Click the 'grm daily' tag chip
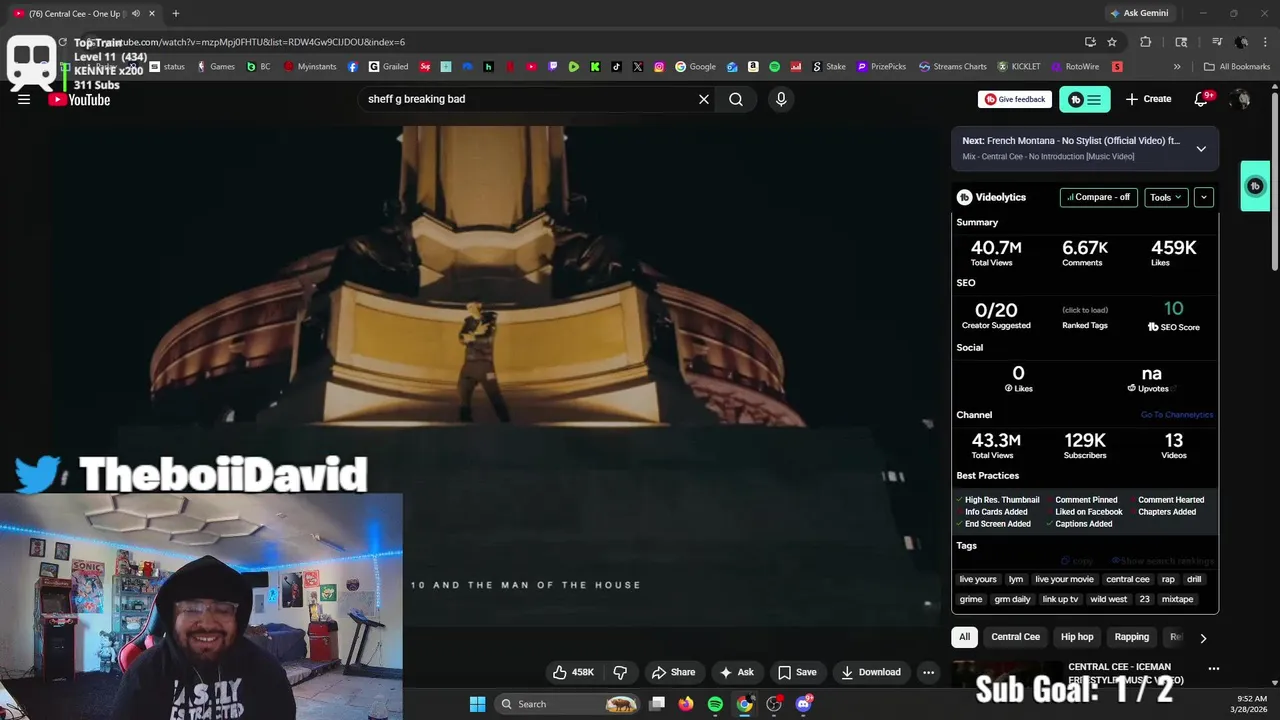The width and height of the screenshot is (1280, 720). pos(1012,599)
